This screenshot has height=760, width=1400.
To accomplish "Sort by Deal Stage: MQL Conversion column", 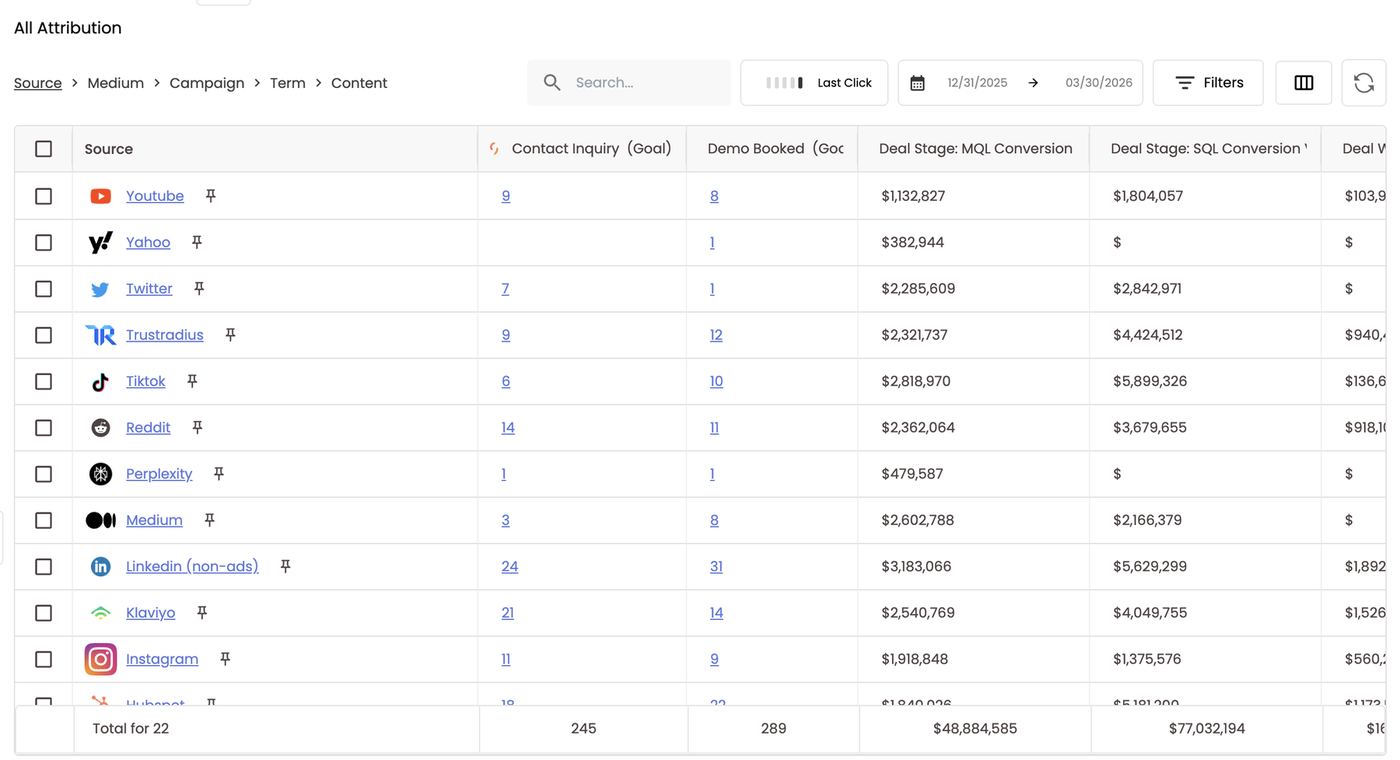I will [x=976, y=149].
